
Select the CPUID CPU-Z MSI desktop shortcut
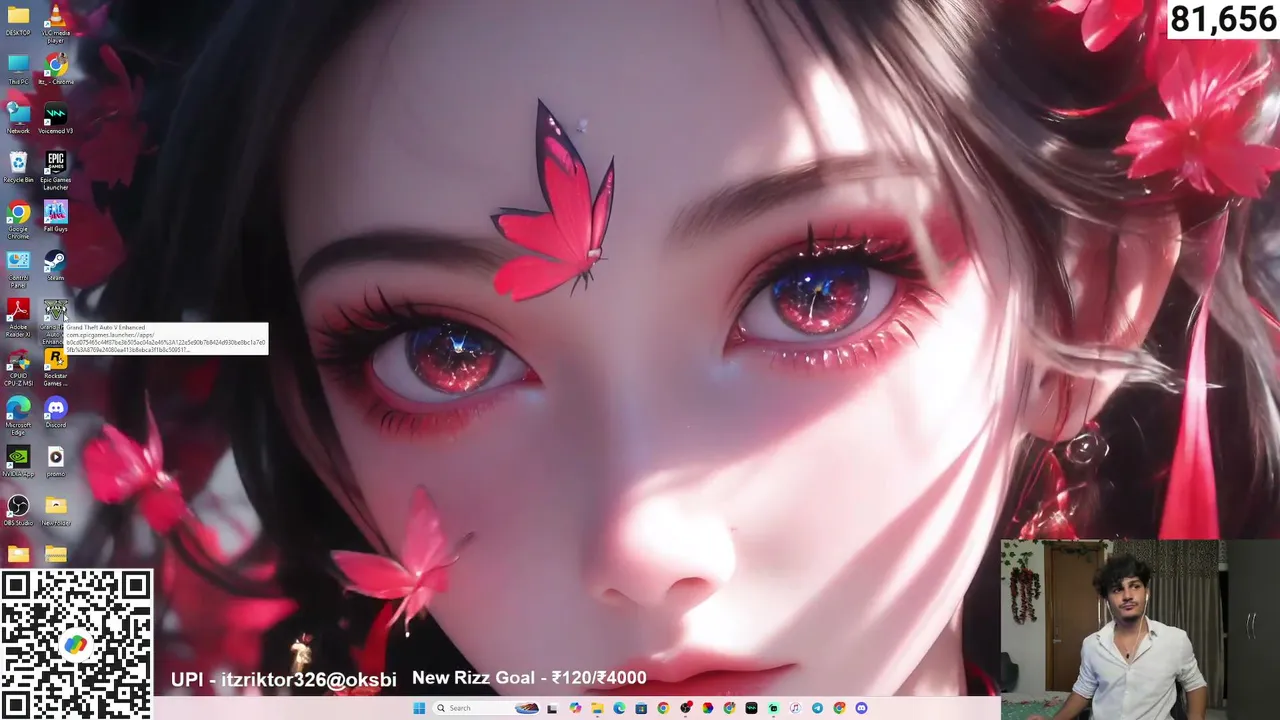pyautogui.click(x=18, y=366)
